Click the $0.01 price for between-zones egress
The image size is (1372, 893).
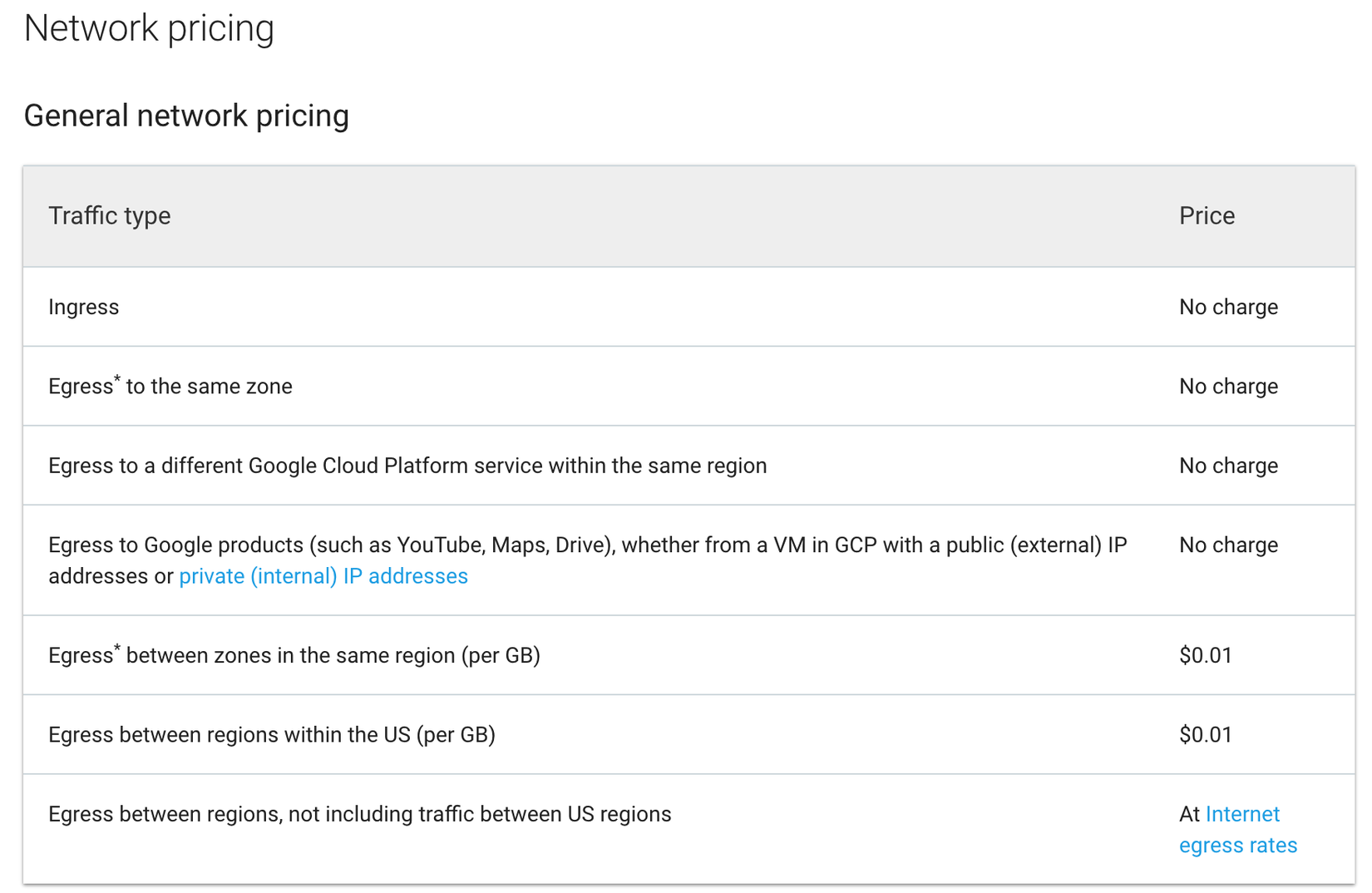click(x=1206, y=656)
